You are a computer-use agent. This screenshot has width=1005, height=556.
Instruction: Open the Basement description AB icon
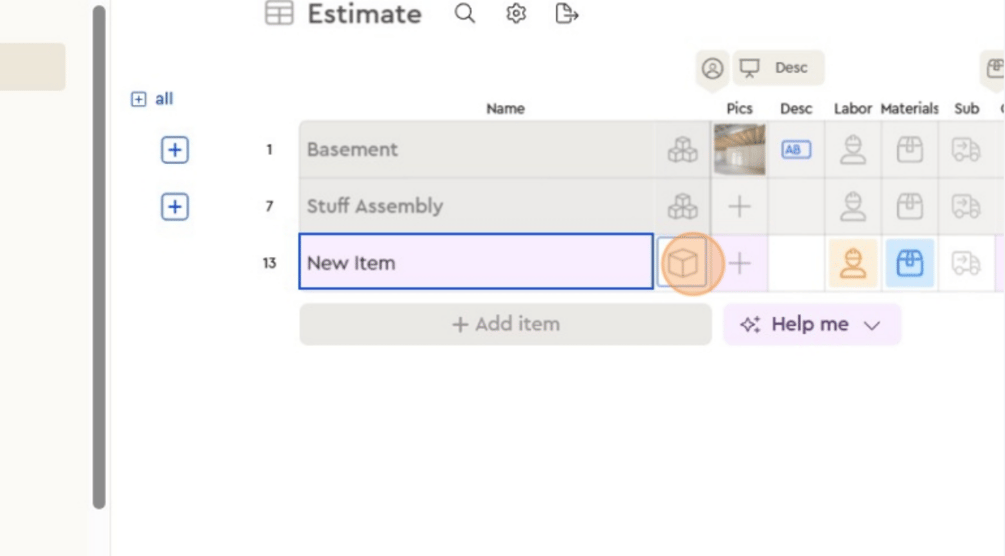coord(796,149)
